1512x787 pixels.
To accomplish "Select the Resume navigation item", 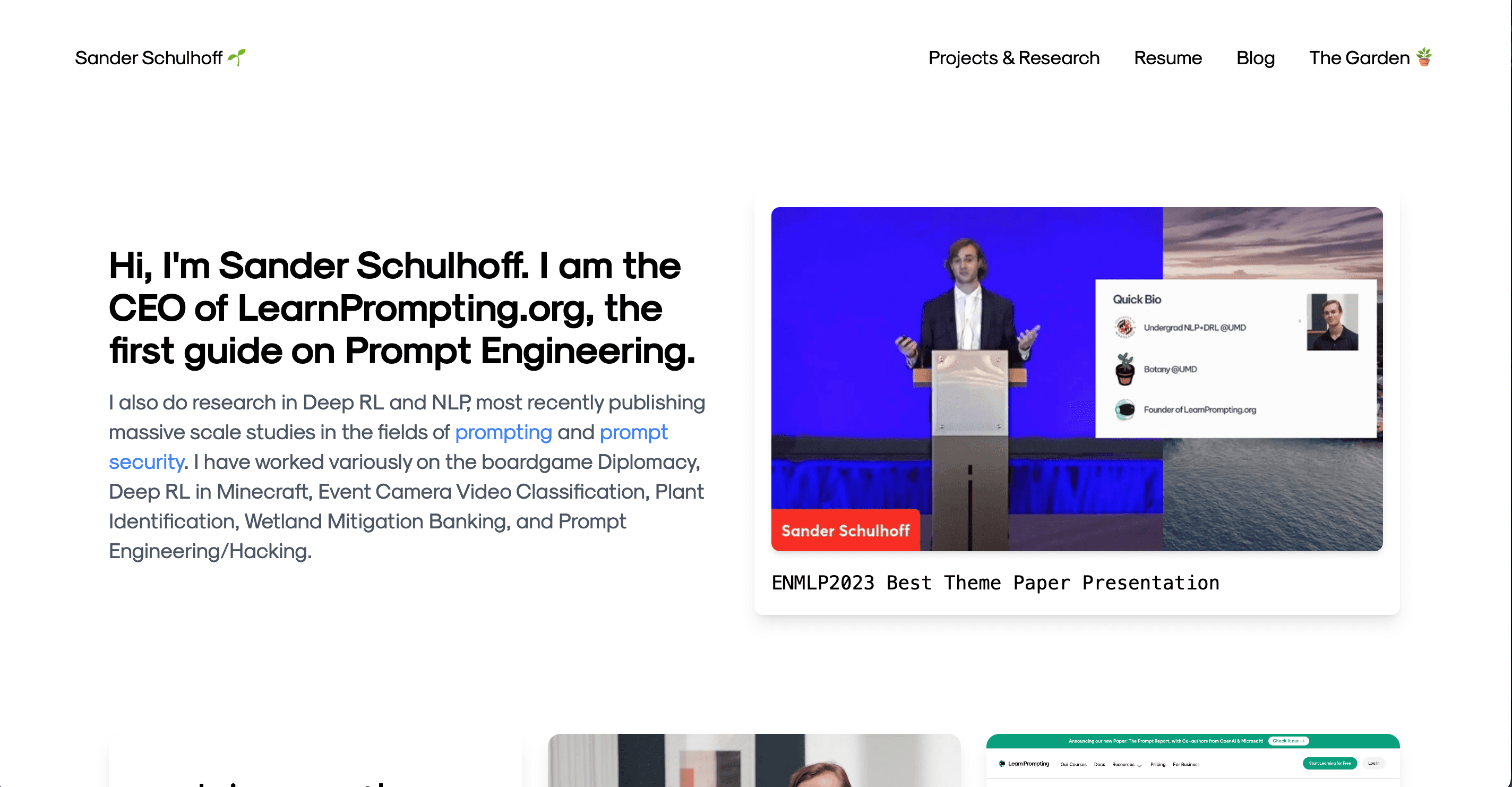I will (x=1167, y=58).
